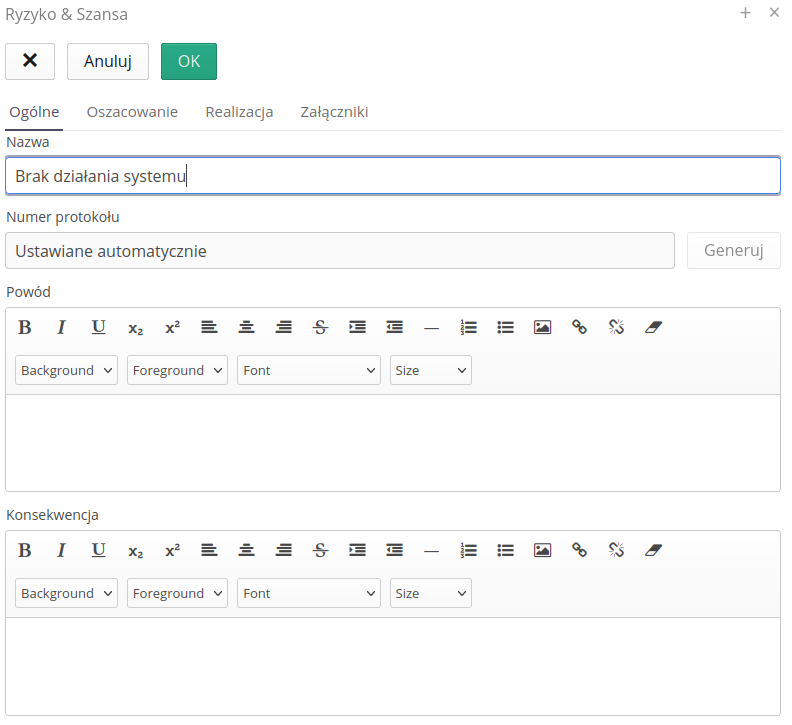Toggle underline in Konsekwencja editor toolbar
Screen dimensions: 792x725
pos(98,550)
